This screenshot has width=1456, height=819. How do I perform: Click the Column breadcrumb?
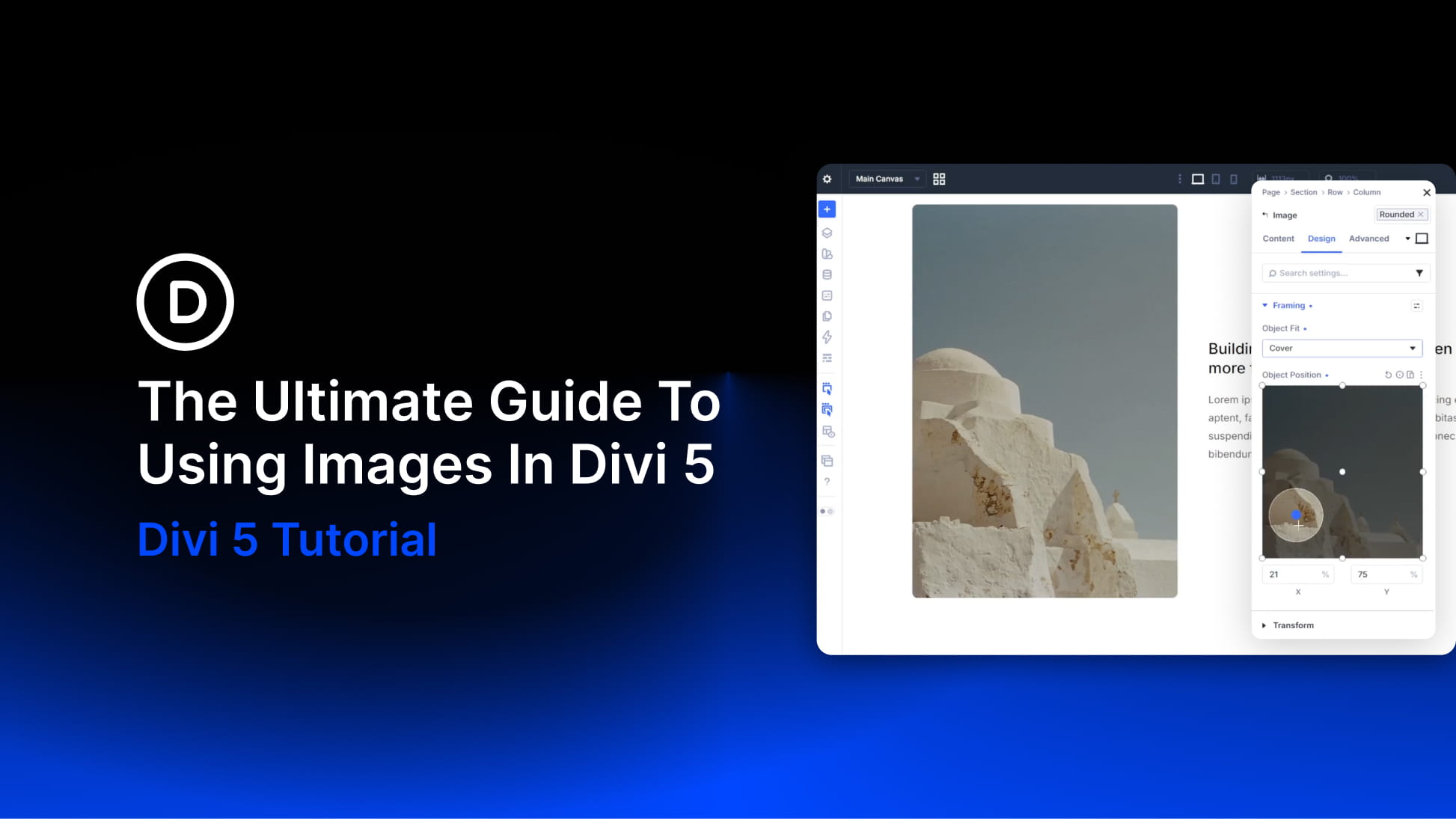coord(1366,192)
